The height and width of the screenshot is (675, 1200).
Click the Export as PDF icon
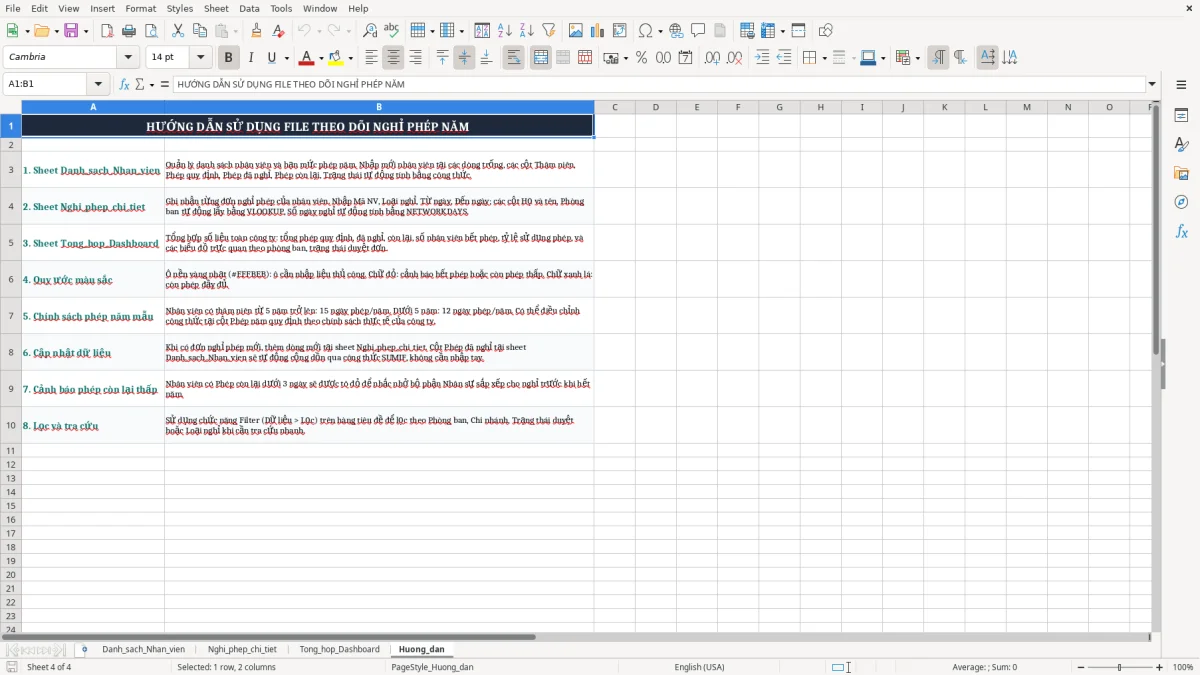point(107,31)
